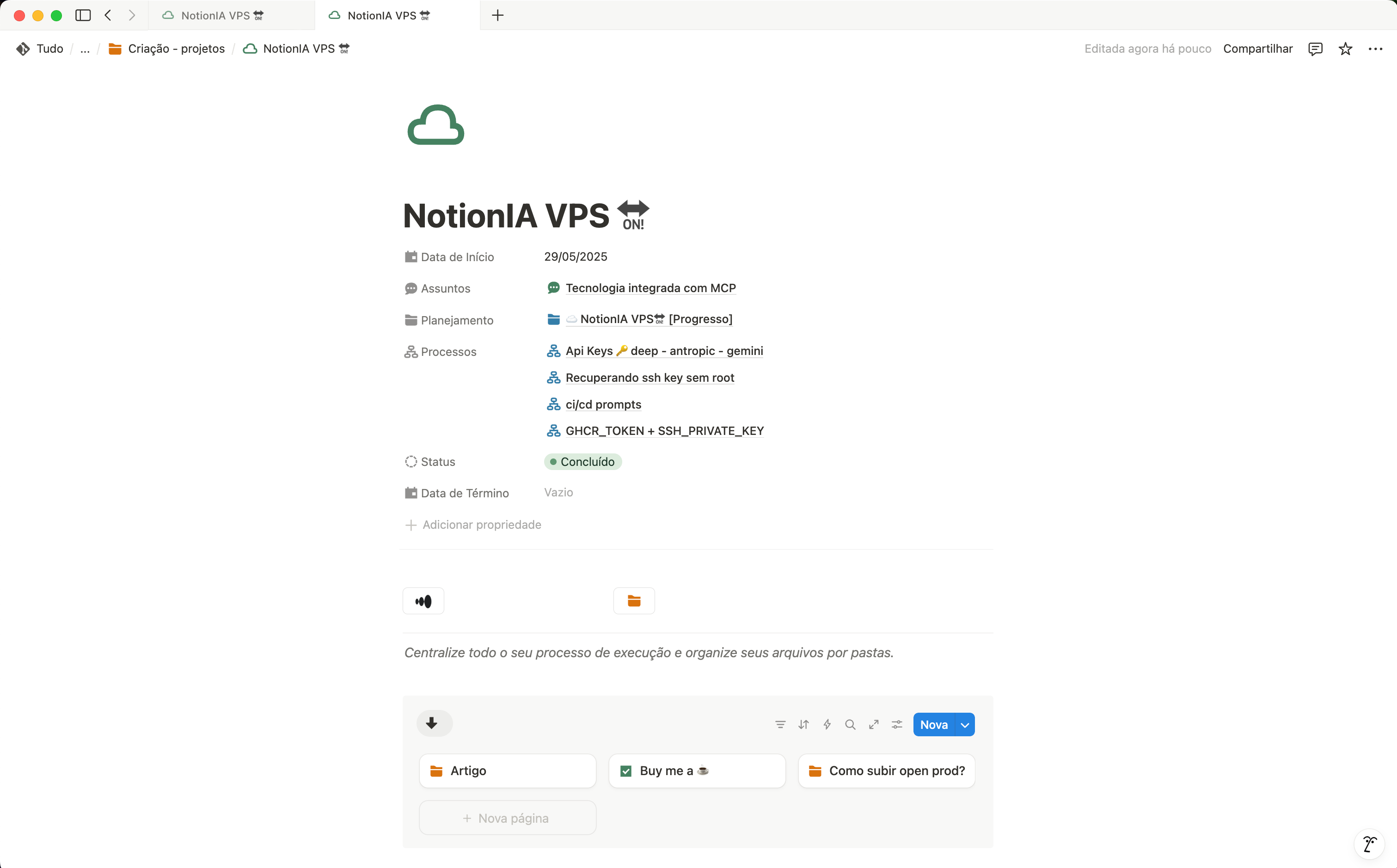Image resolution: width=1397 pixels, height=868 pixels.
Task: Click the Assuntos property label
Action: pos(437,288)
